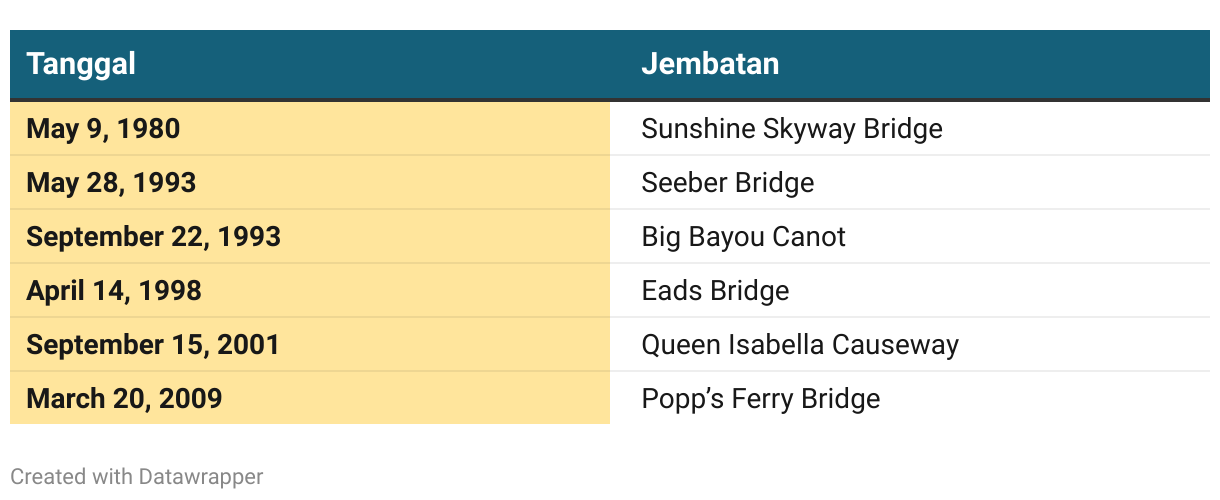This screenshot has width=1220, height=500.
Task: Click the Sunshine Skyway Bridge entry
Action: [792, 129]
